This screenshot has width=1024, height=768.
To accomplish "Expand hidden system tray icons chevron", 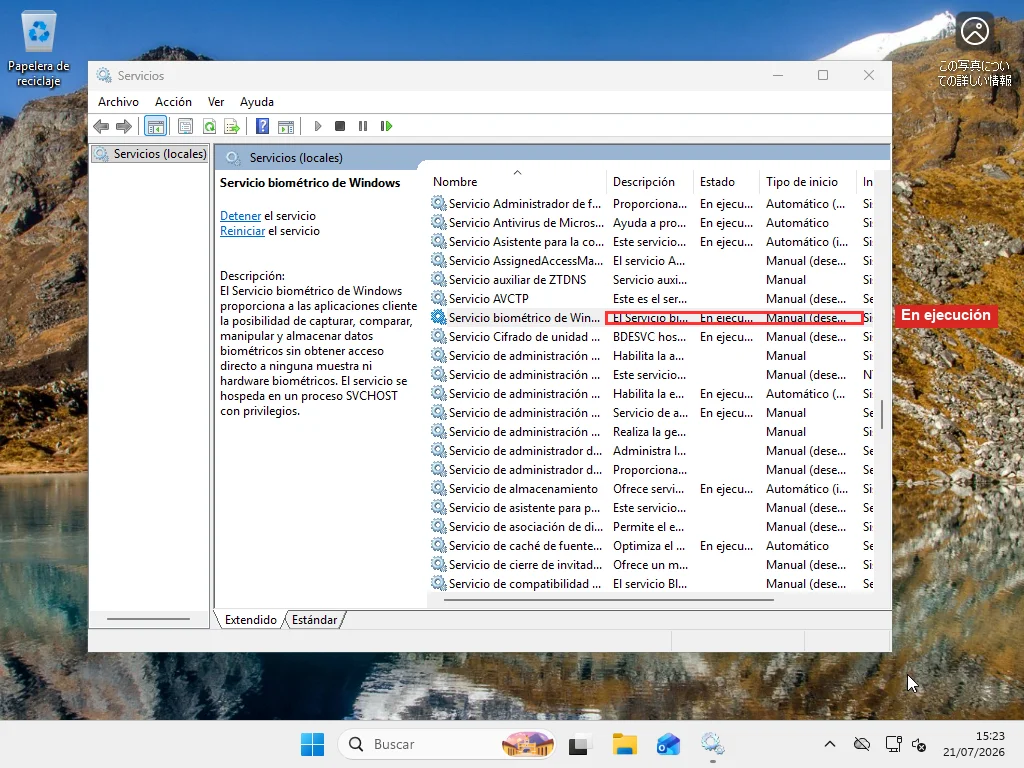I will (x=829, y=744).
